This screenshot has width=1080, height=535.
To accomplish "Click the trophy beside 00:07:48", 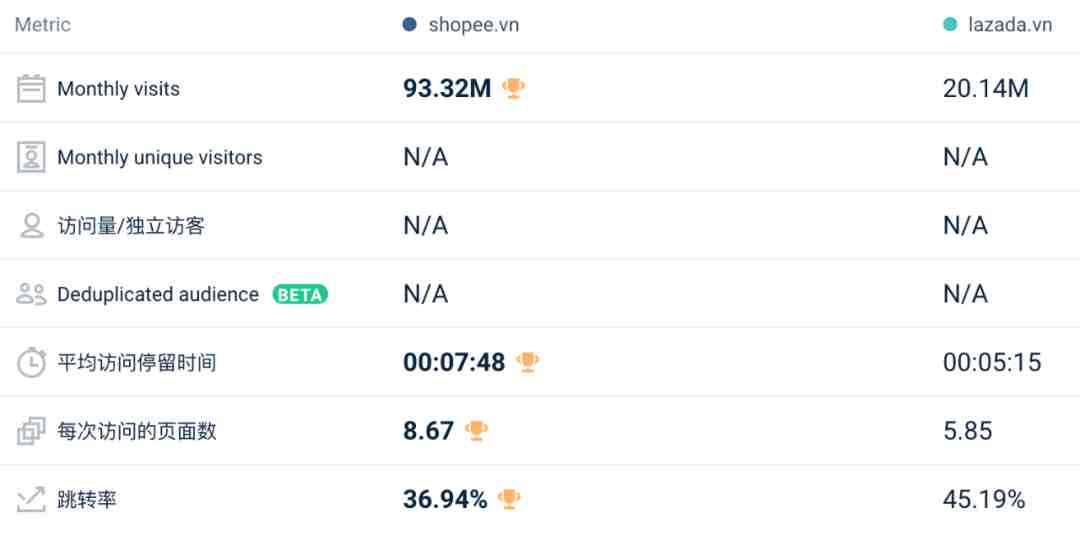I will click(528, 361).
